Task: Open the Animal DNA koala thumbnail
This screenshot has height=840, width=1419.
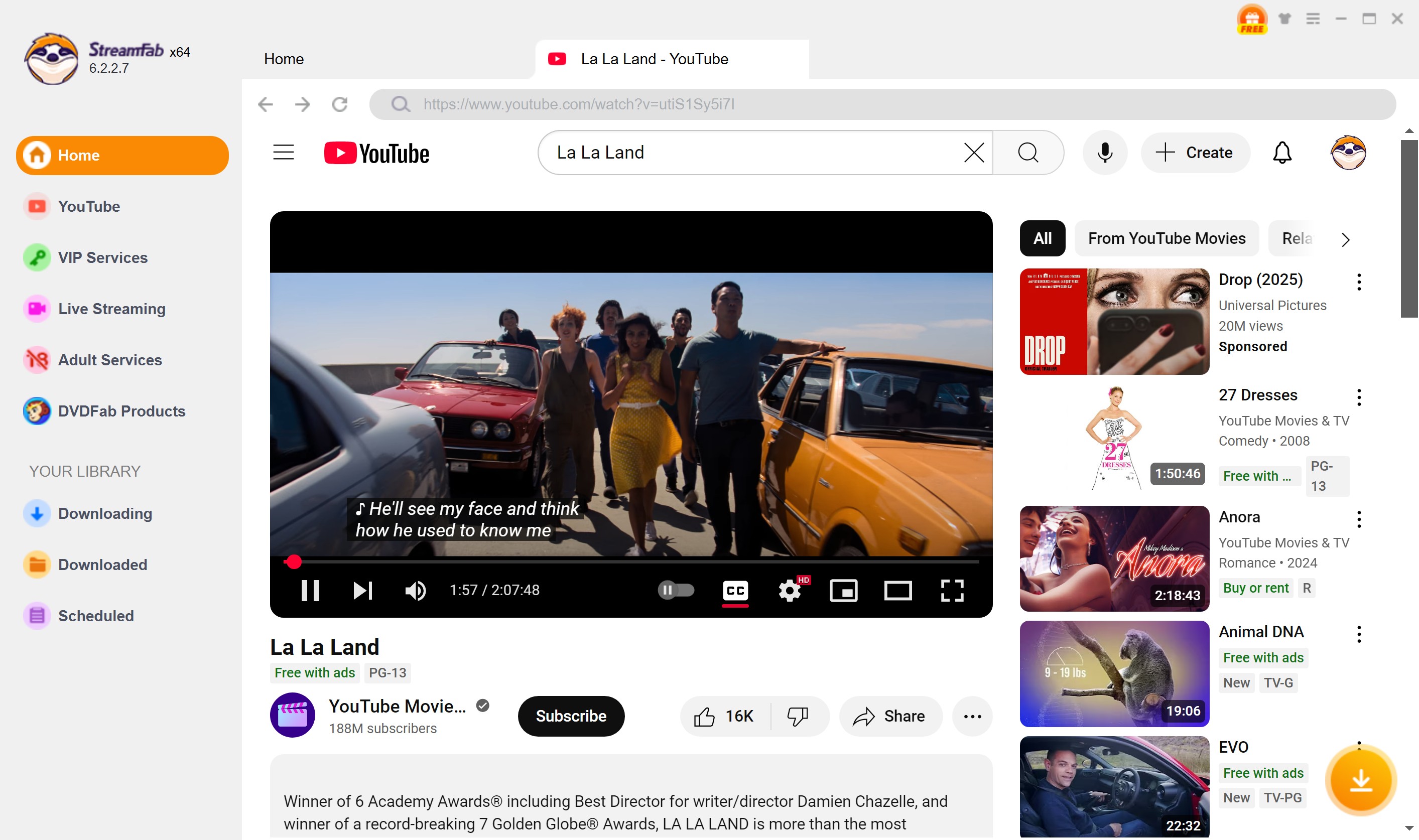Action: click(x=1114, y=673)
